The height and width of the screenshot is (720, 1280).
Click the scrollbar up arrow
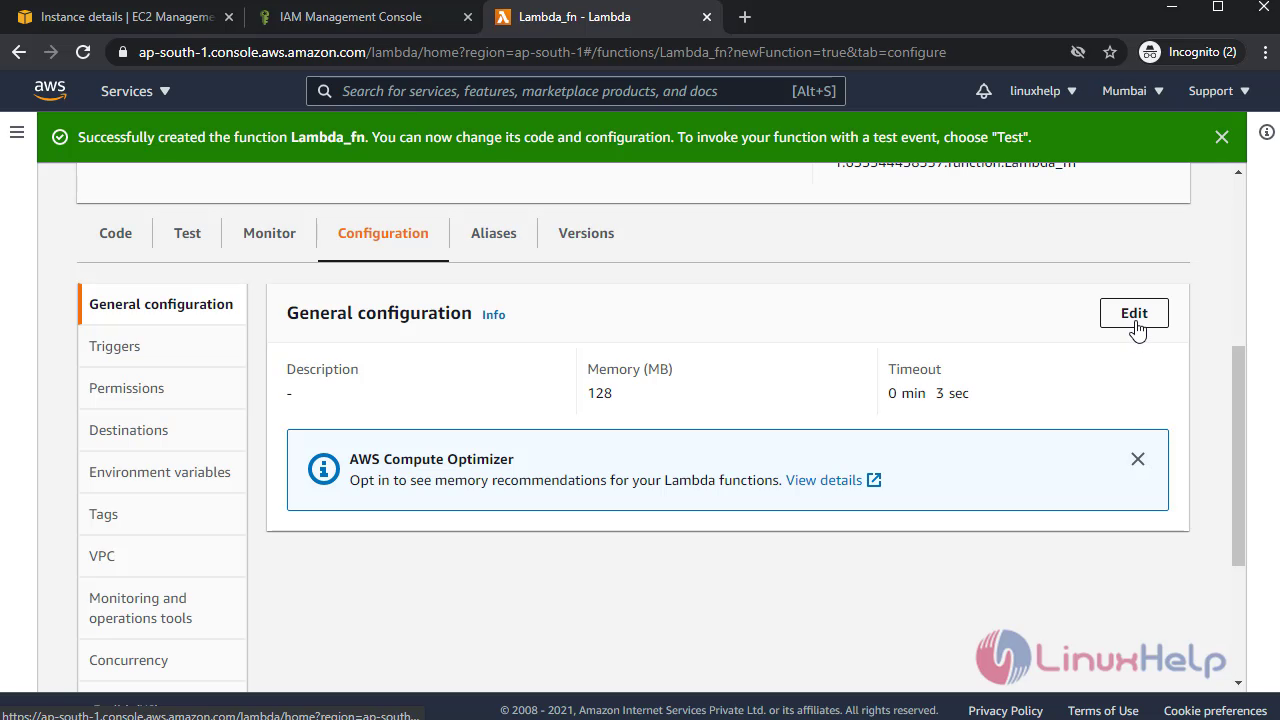(1239, 172)
